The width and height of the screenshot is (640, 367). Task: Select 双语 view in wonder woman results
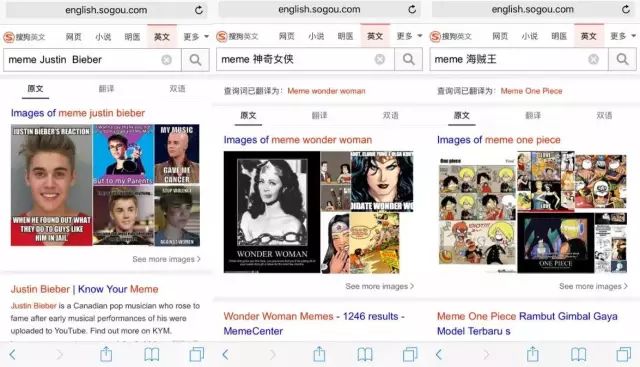(x=391, y=116)
